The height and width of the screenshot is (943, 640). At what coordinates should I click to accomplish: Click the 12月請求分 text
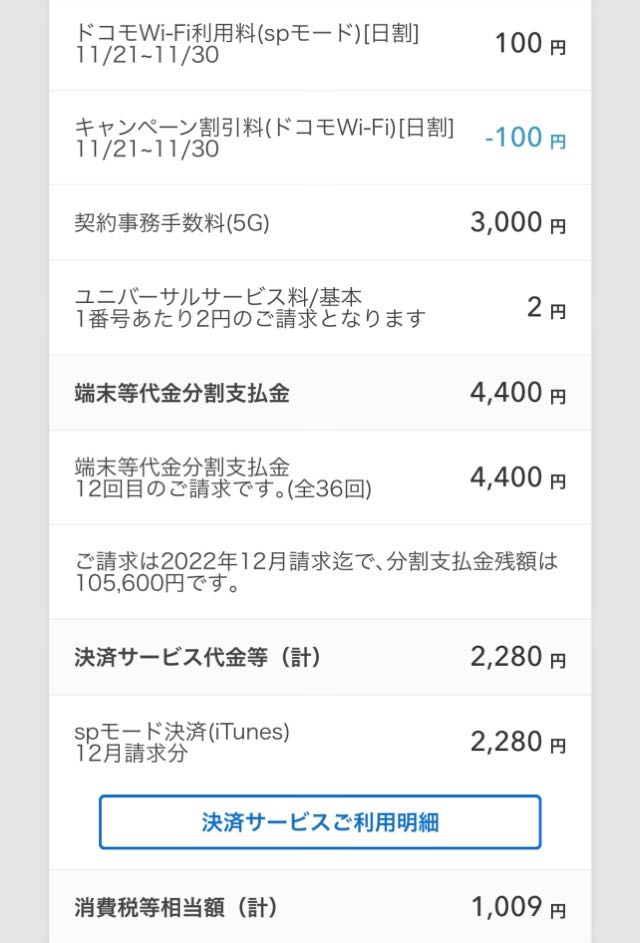(131, 753)
